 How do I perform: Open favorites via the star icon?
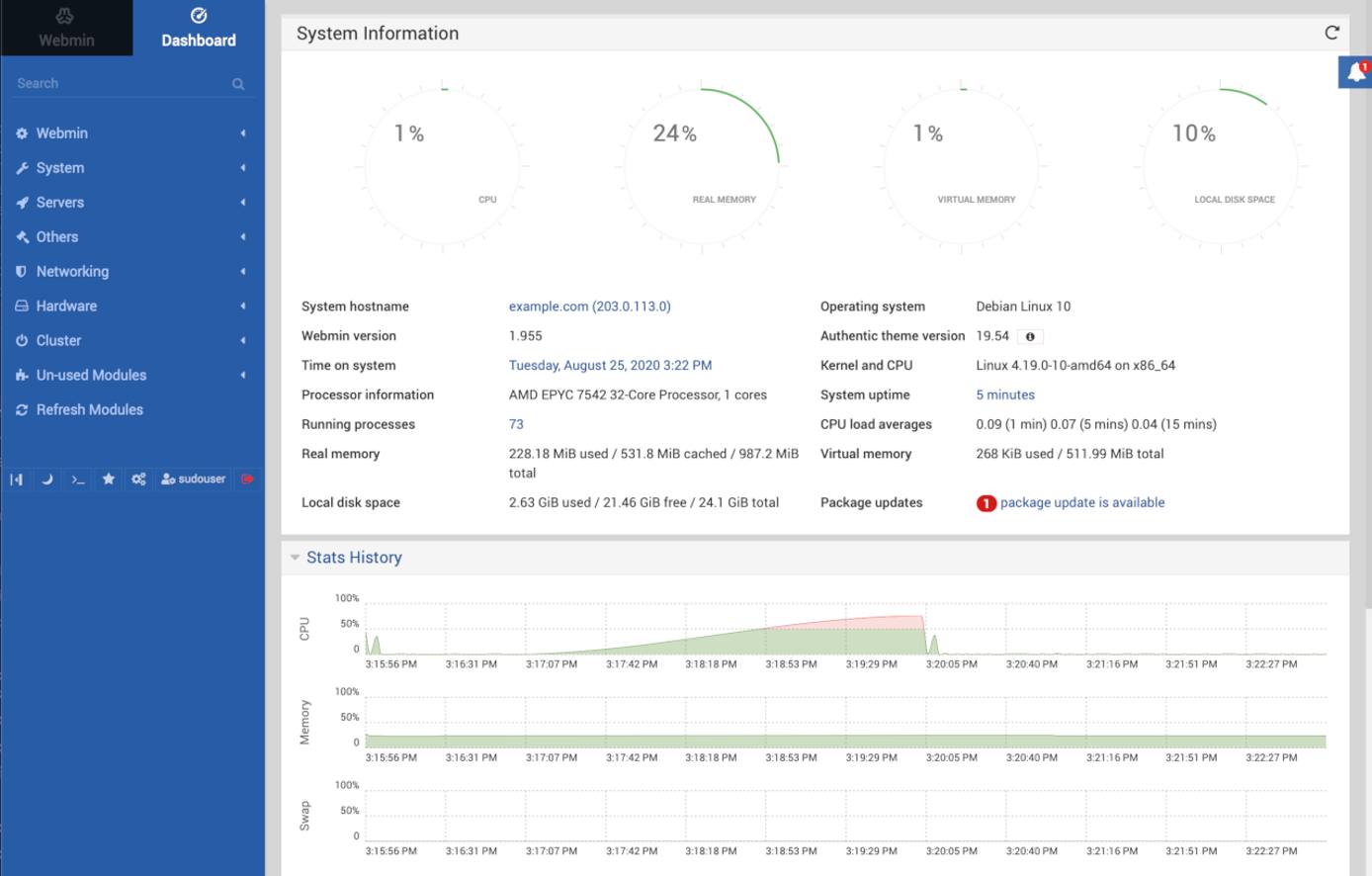point(108,479)
